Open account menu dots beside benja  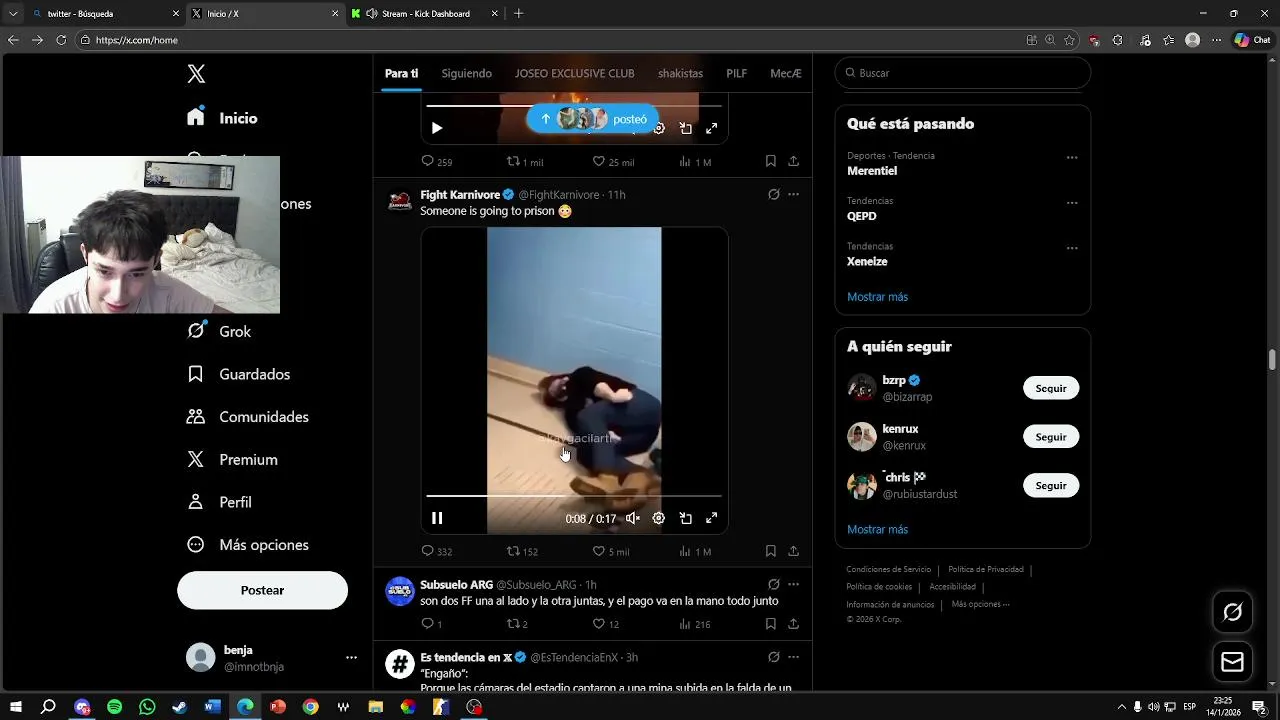(x=351, y=657)
